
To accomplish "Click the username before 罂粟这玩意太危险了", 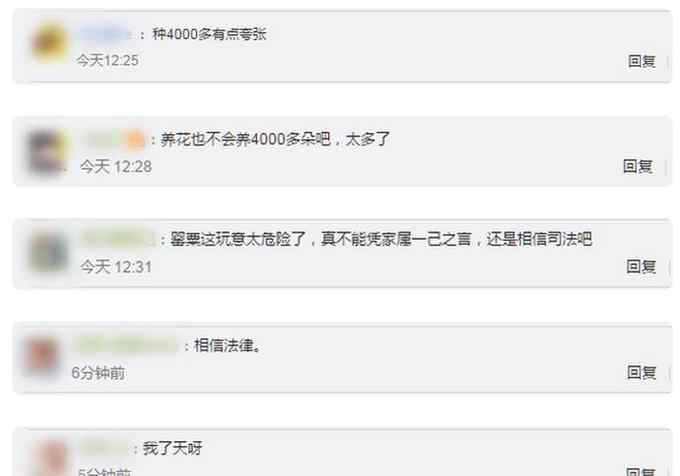I will point(118,239).
